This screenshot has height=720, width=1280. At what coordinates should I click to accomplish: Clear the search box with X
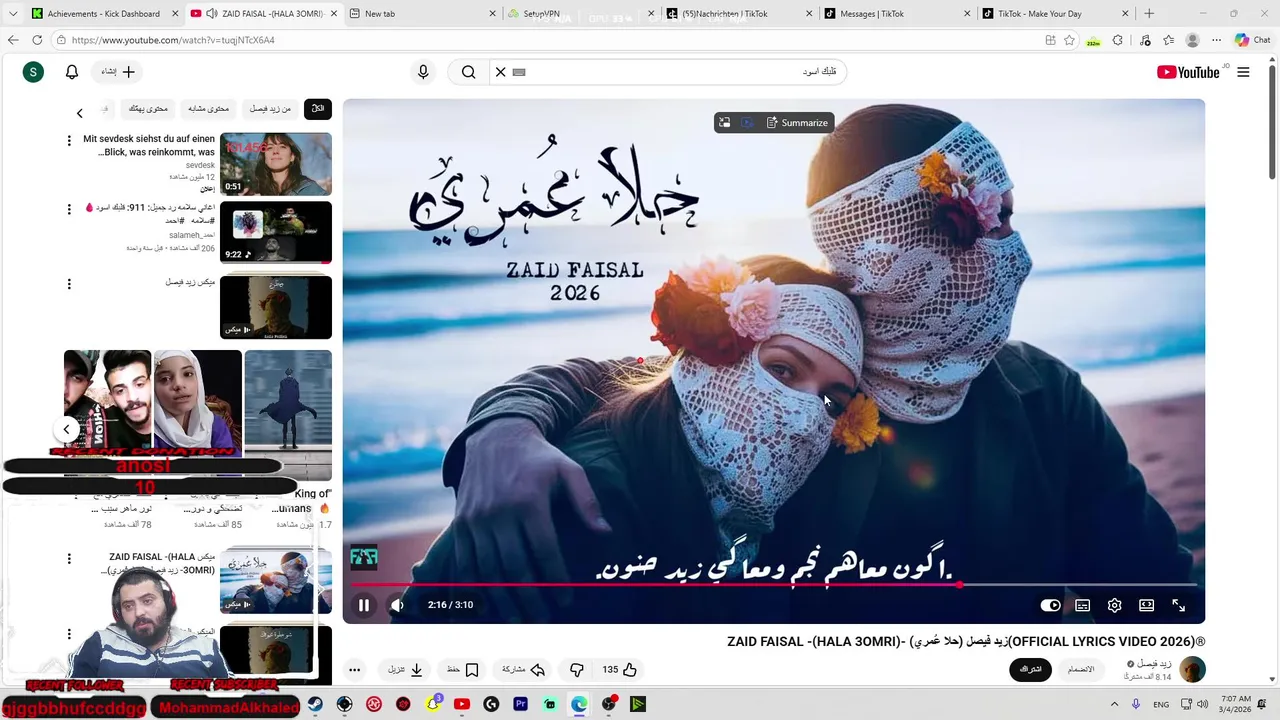(501, 72)
